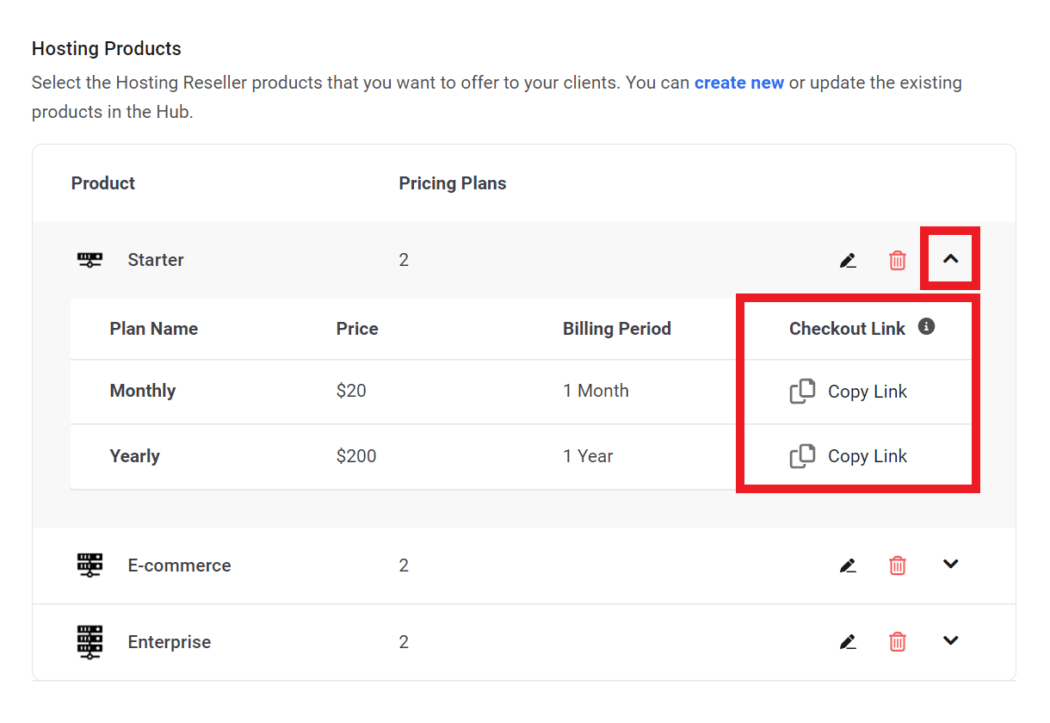Click the E-commerce server icon
This screenshot has width=1050, height=723.
pyautogui.click(x=90, y=565)
